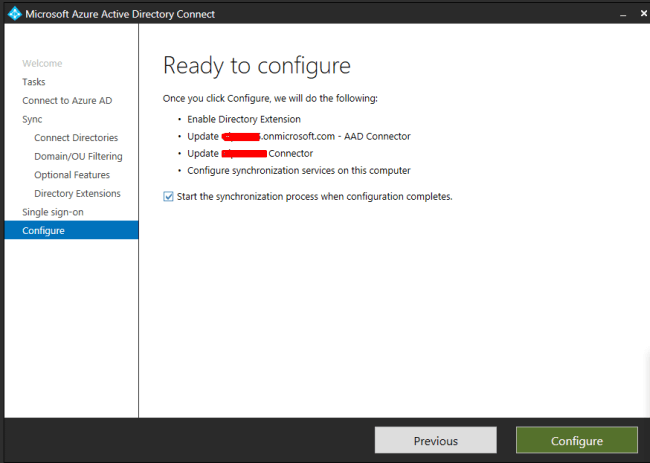Click the onmicrosoft.com - AAD Connector line
This screenshot has height=463, width=650.
tap(299, 136)
